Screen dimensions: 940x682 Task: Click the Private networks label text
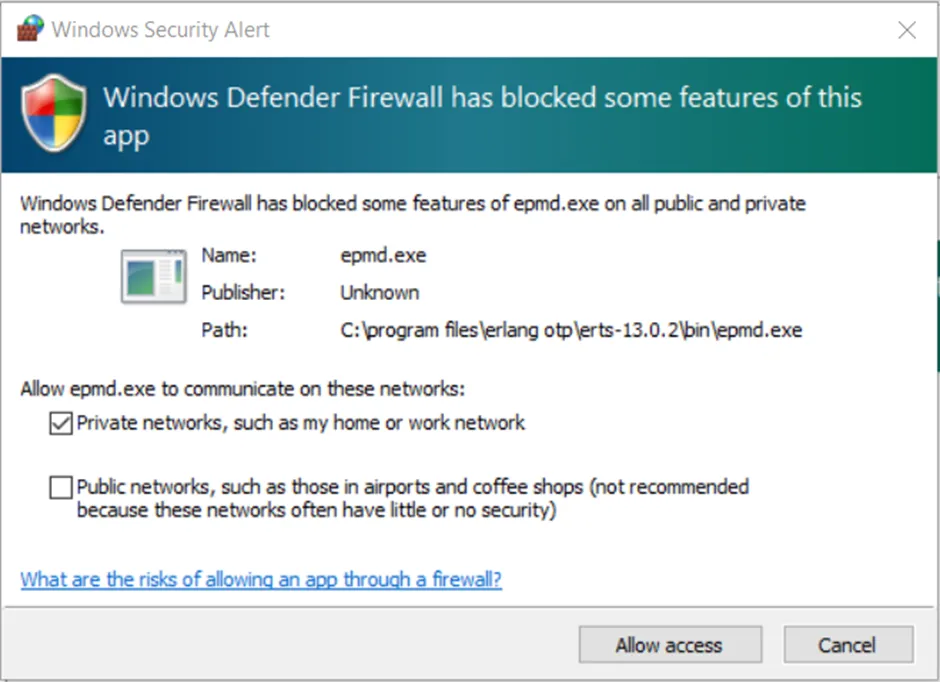(x=300, y=423)
